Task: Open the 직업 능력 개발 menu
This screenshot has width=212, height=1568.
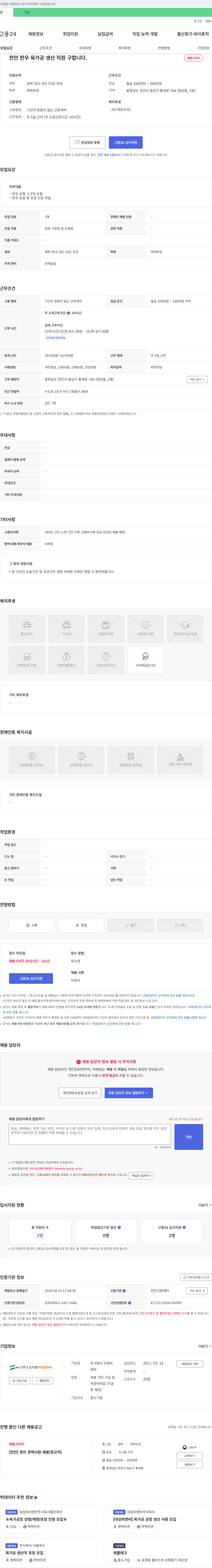Action: pyautogui.click(x=145, y=34)
